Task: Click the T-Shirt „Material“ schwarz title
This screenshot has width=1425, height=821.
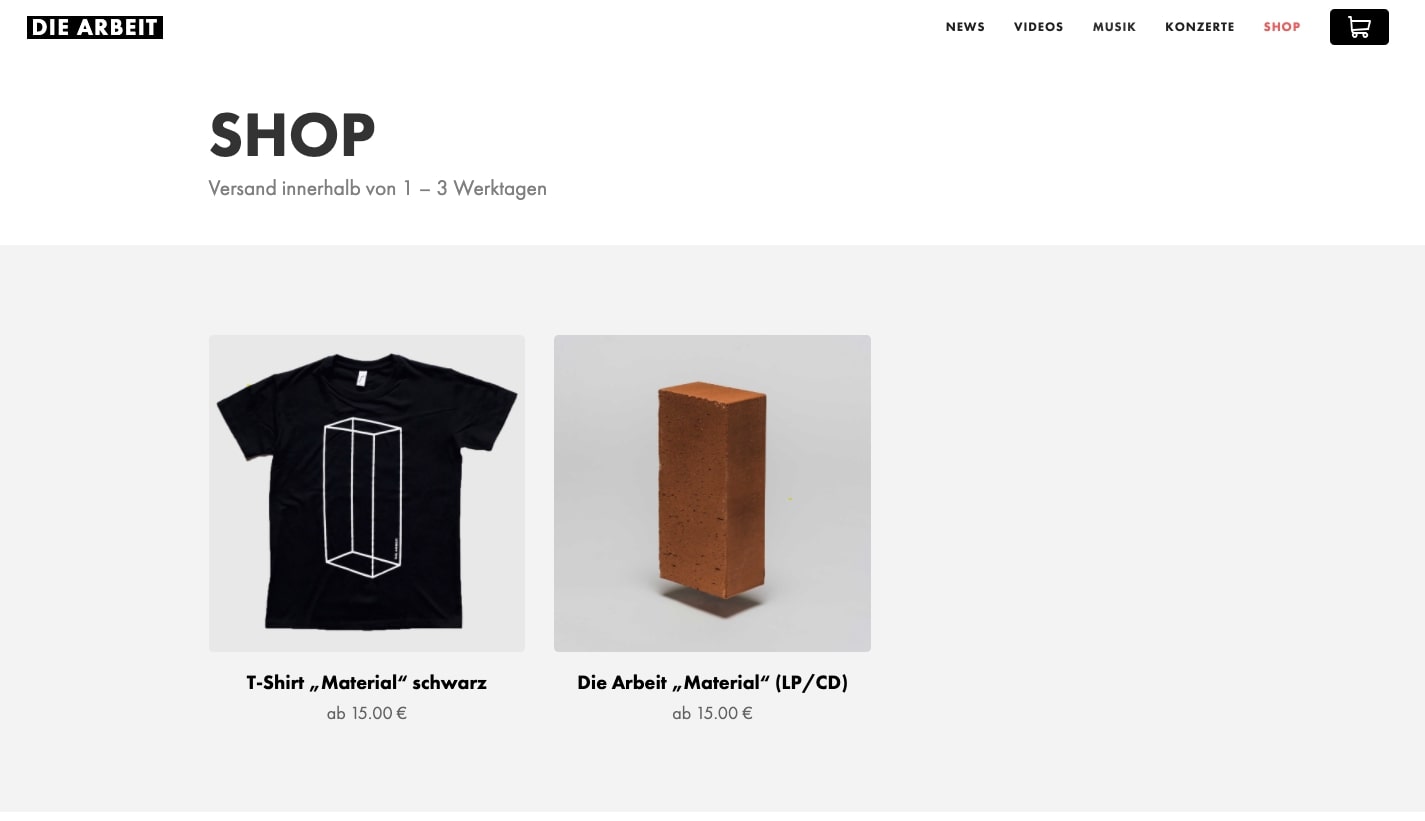Action: click(367, 683)
